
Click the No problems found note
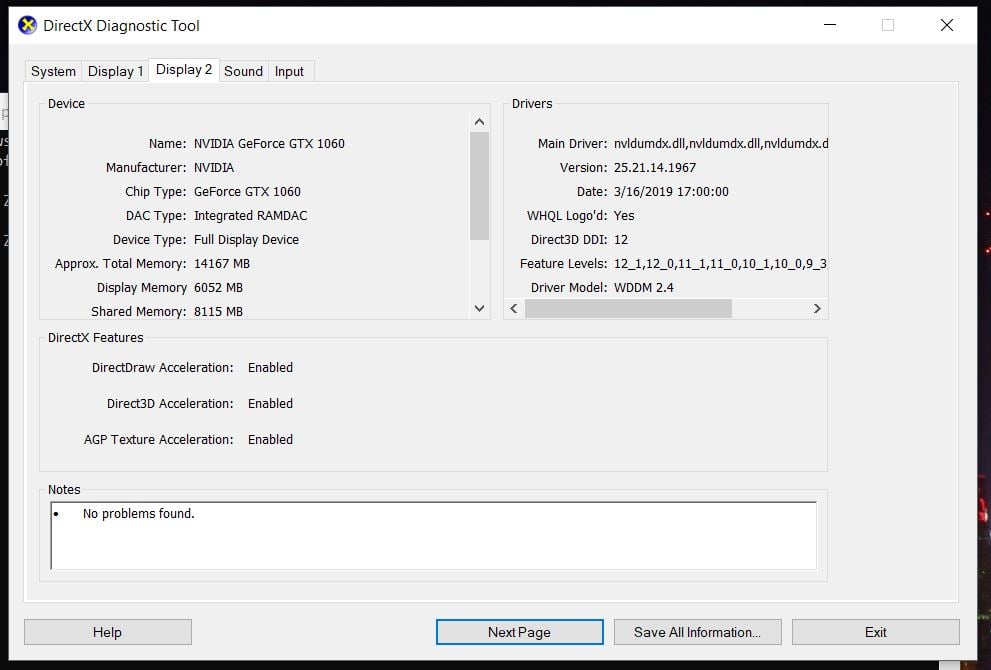(x=138, y=513)
